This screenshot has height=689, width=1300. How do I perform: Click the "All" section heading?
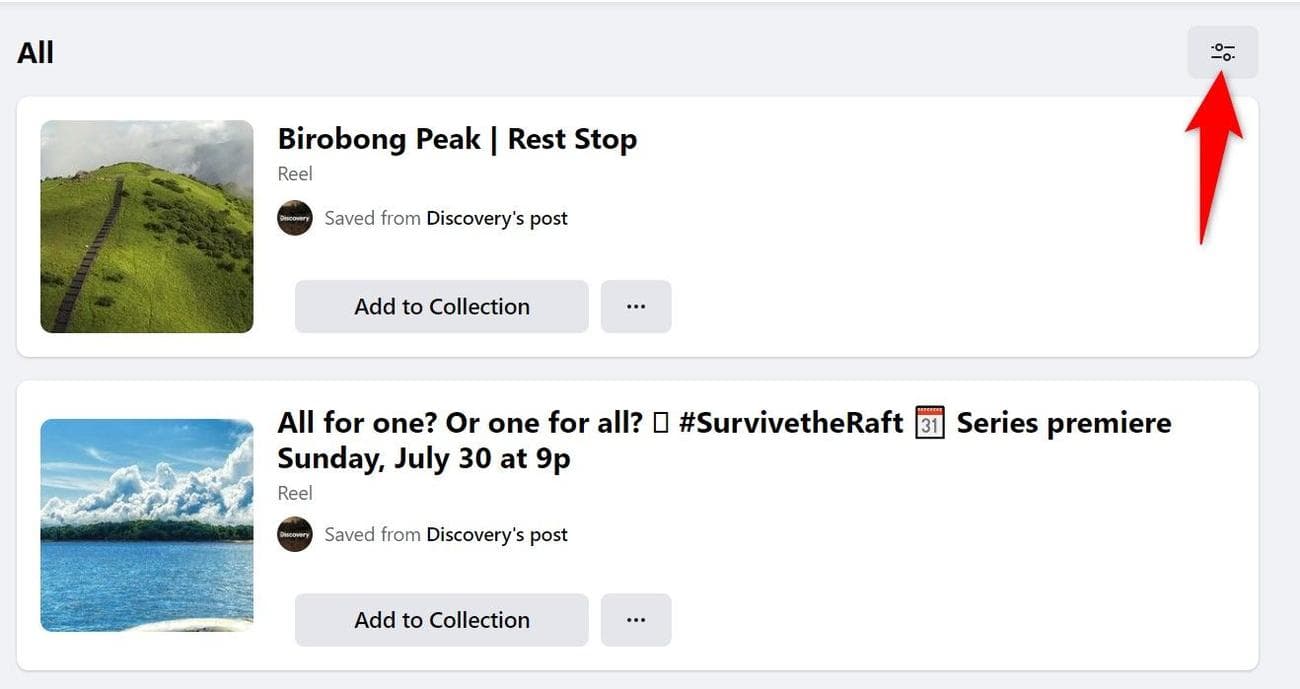[35, 52]
